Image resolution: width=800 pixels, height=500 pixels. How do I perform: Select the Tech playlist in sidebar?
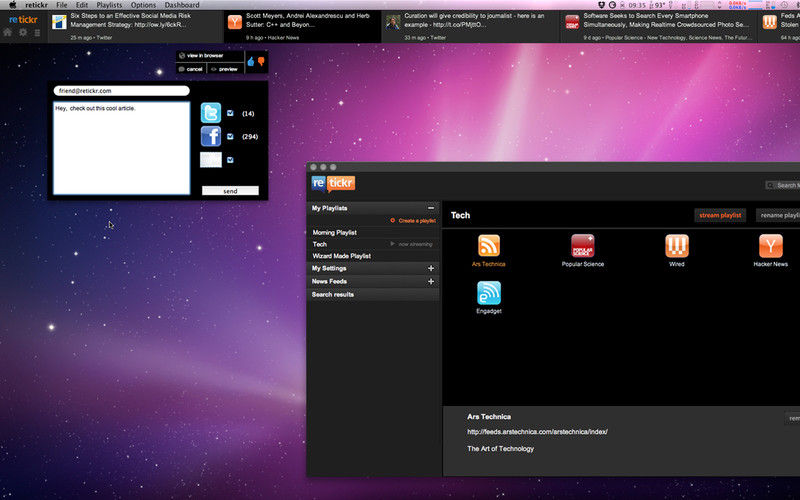tap(320, 244)
